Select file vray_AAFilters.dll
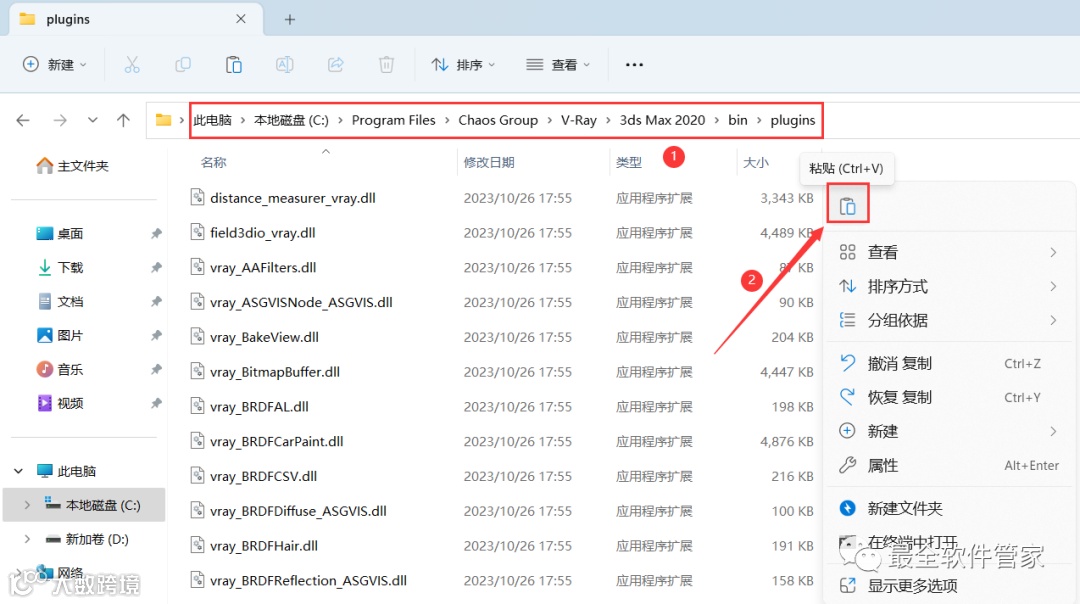The height and width of the screenshot is (604, 1080). [263, 267]
